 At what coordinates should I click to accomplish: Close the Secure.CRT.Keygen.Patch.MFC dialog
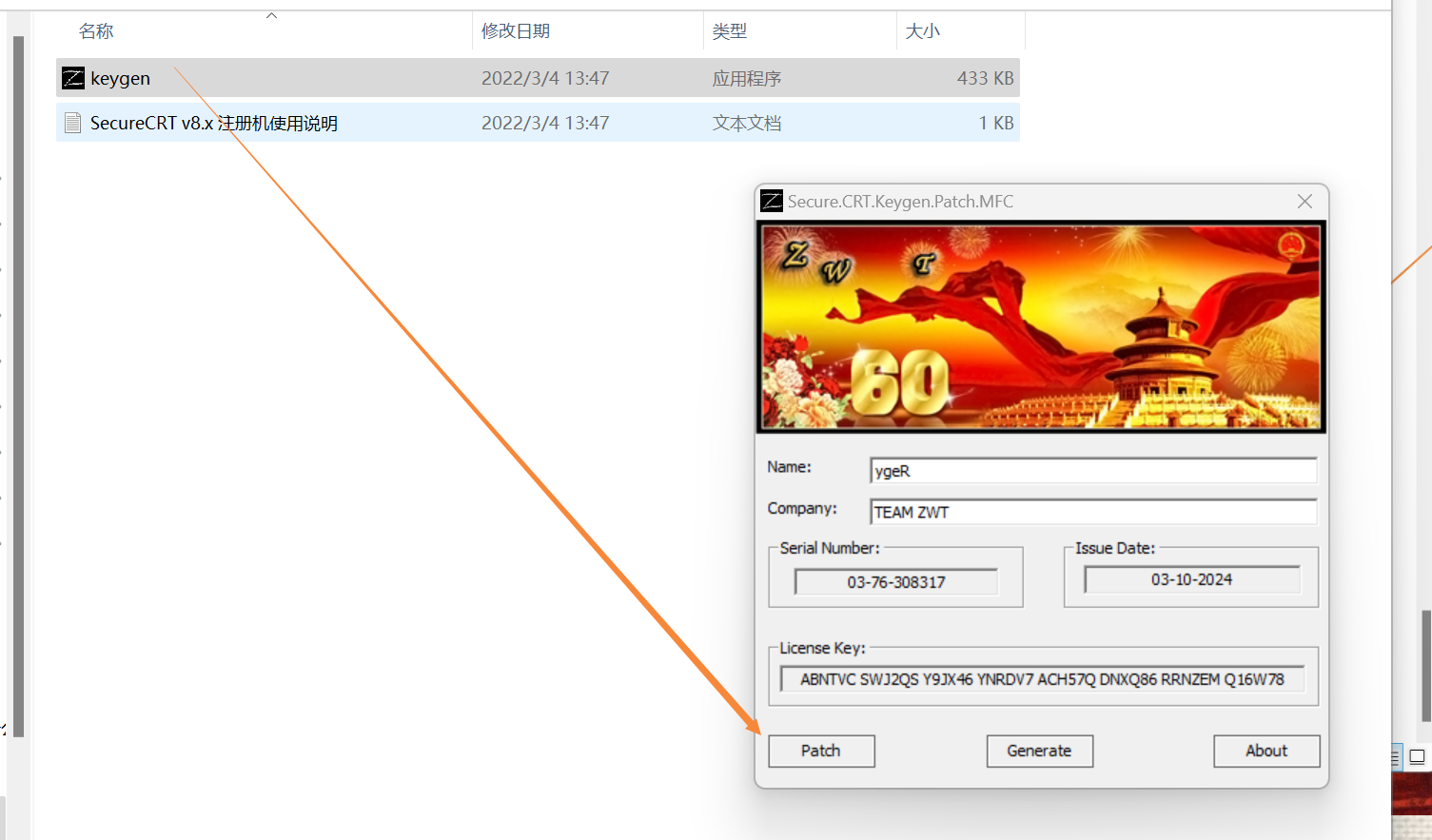pos(1304,201)
